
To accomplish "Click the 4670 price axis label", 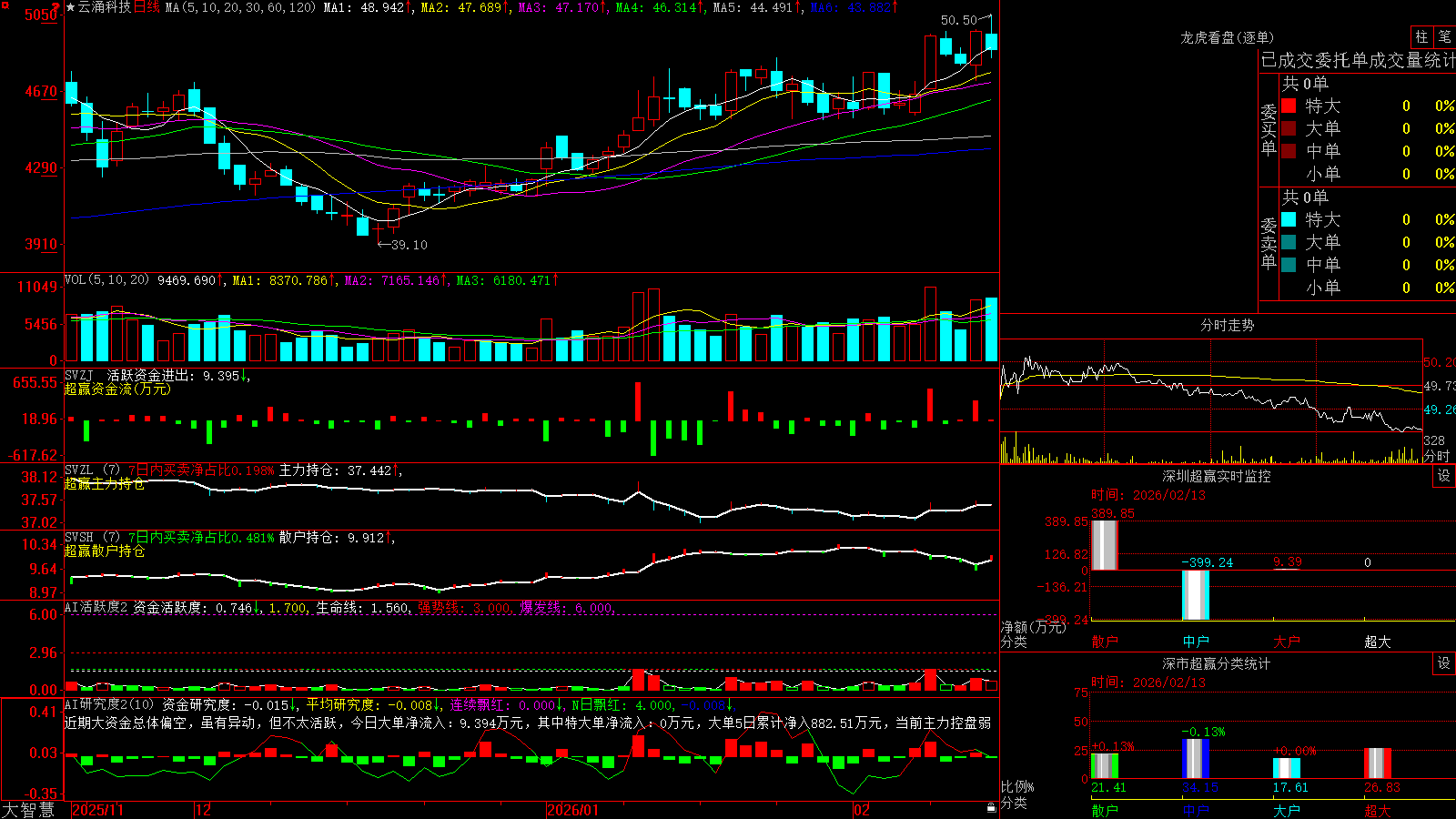I will click(x=40, y=92).
